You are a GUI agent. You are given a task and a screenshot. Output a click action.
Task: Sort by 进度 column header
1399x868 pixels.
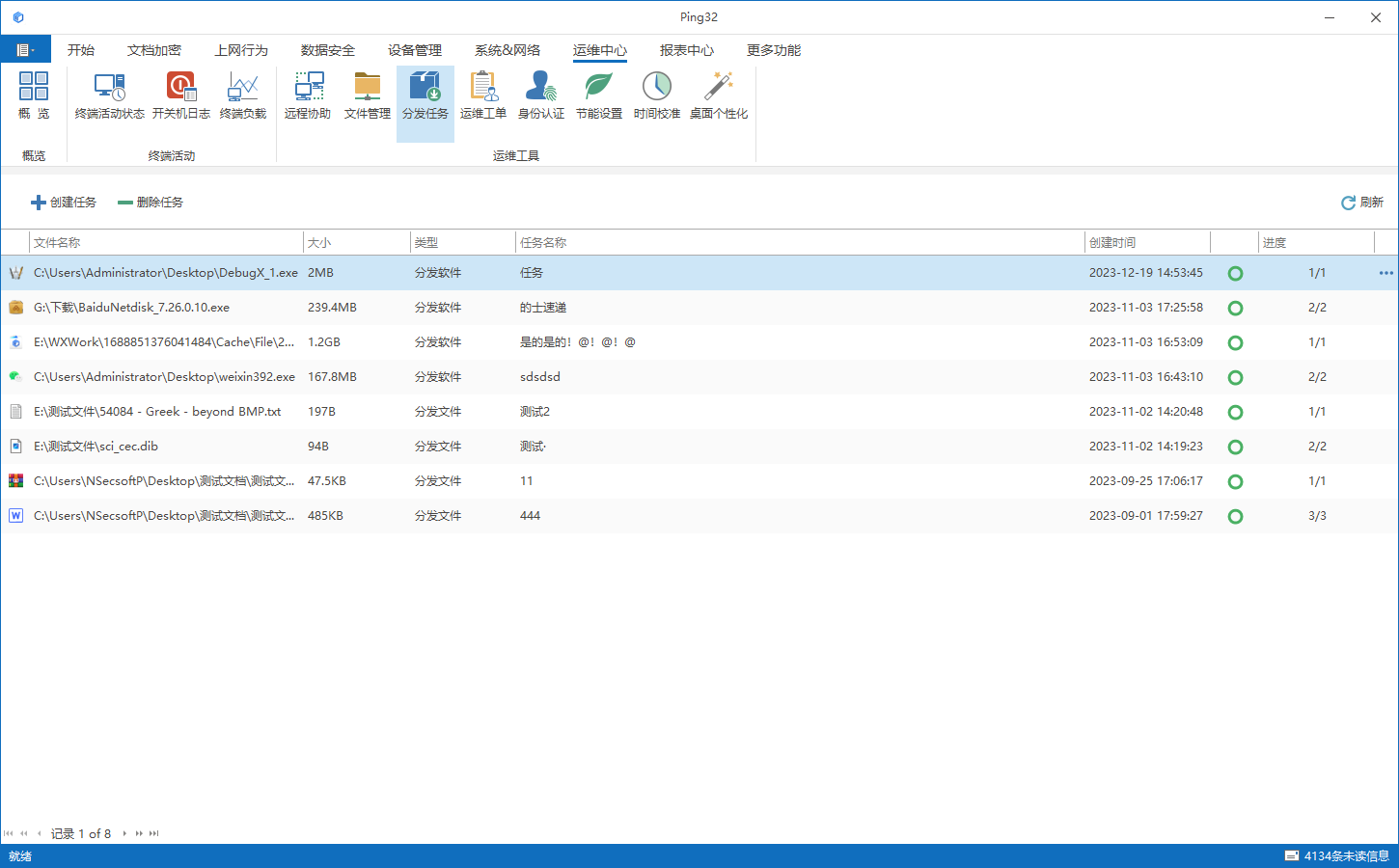[1316, 243]
